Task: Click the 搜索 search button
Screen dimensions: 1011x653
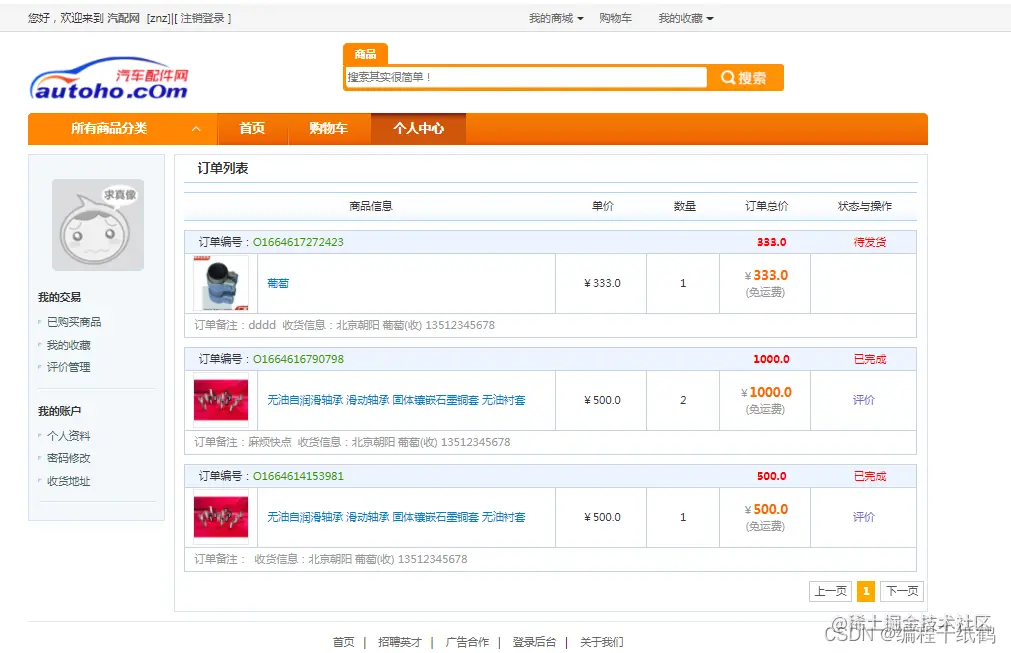Action: point(745,77)
